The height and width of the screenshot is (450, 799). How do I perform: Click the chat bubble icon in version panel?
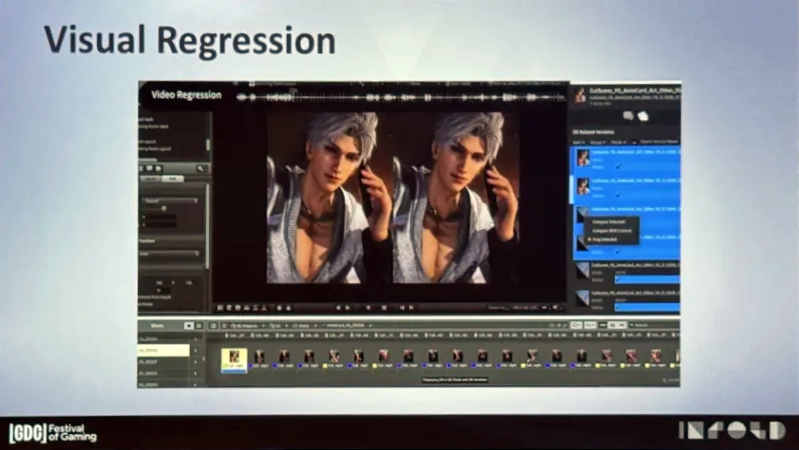(x=627, y=116)
